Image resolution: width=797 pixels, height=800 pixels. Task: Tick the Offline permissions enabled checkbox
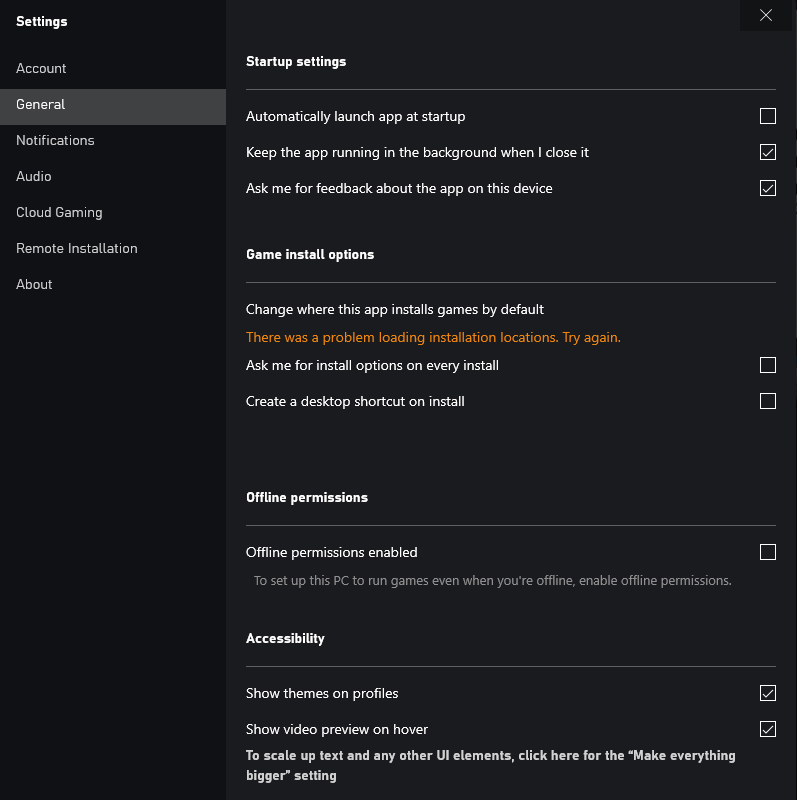click(x=768, y=552)
